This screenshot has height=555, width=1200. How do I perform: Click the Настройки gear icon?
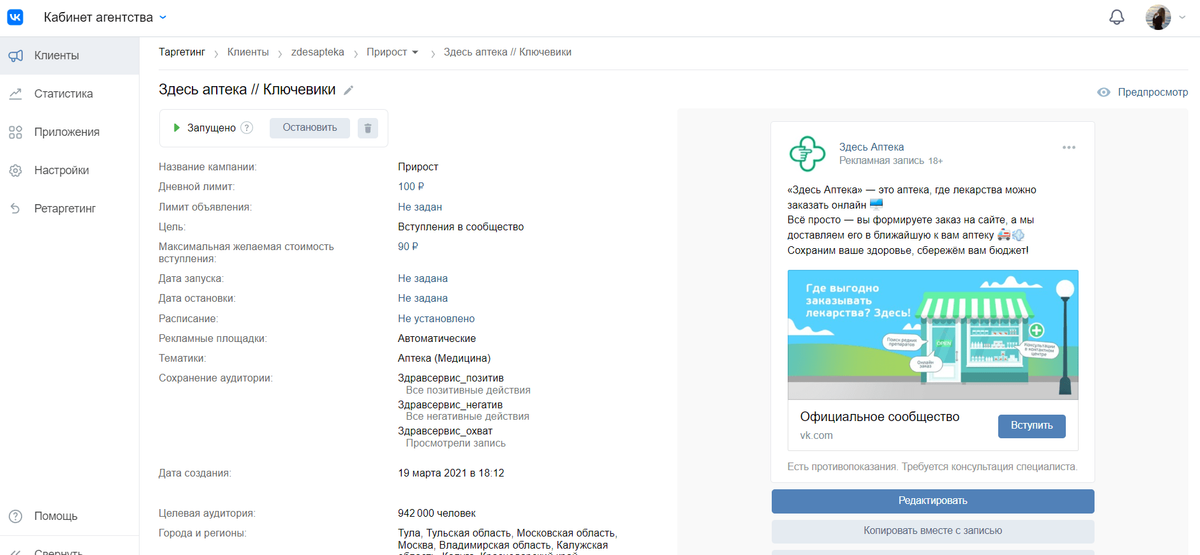coord(16,170)
